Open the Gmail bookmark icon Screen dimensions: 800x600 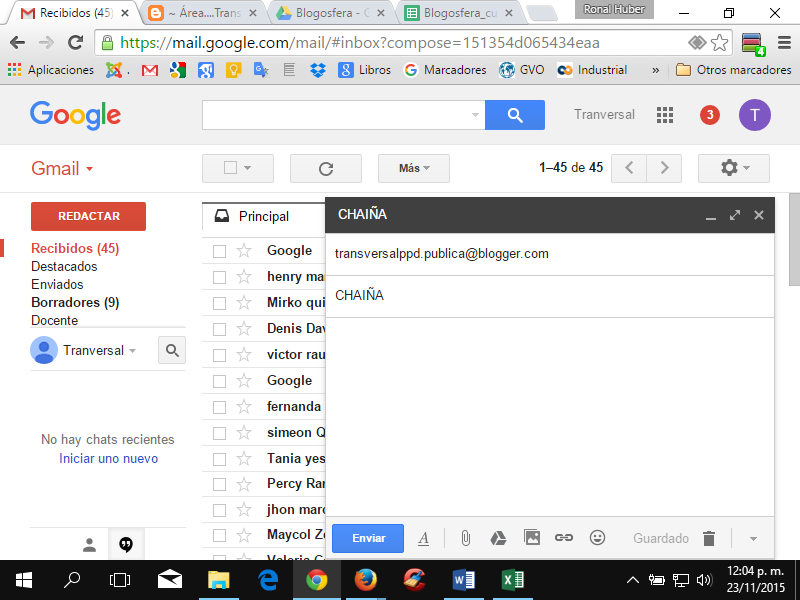[149, 70]
